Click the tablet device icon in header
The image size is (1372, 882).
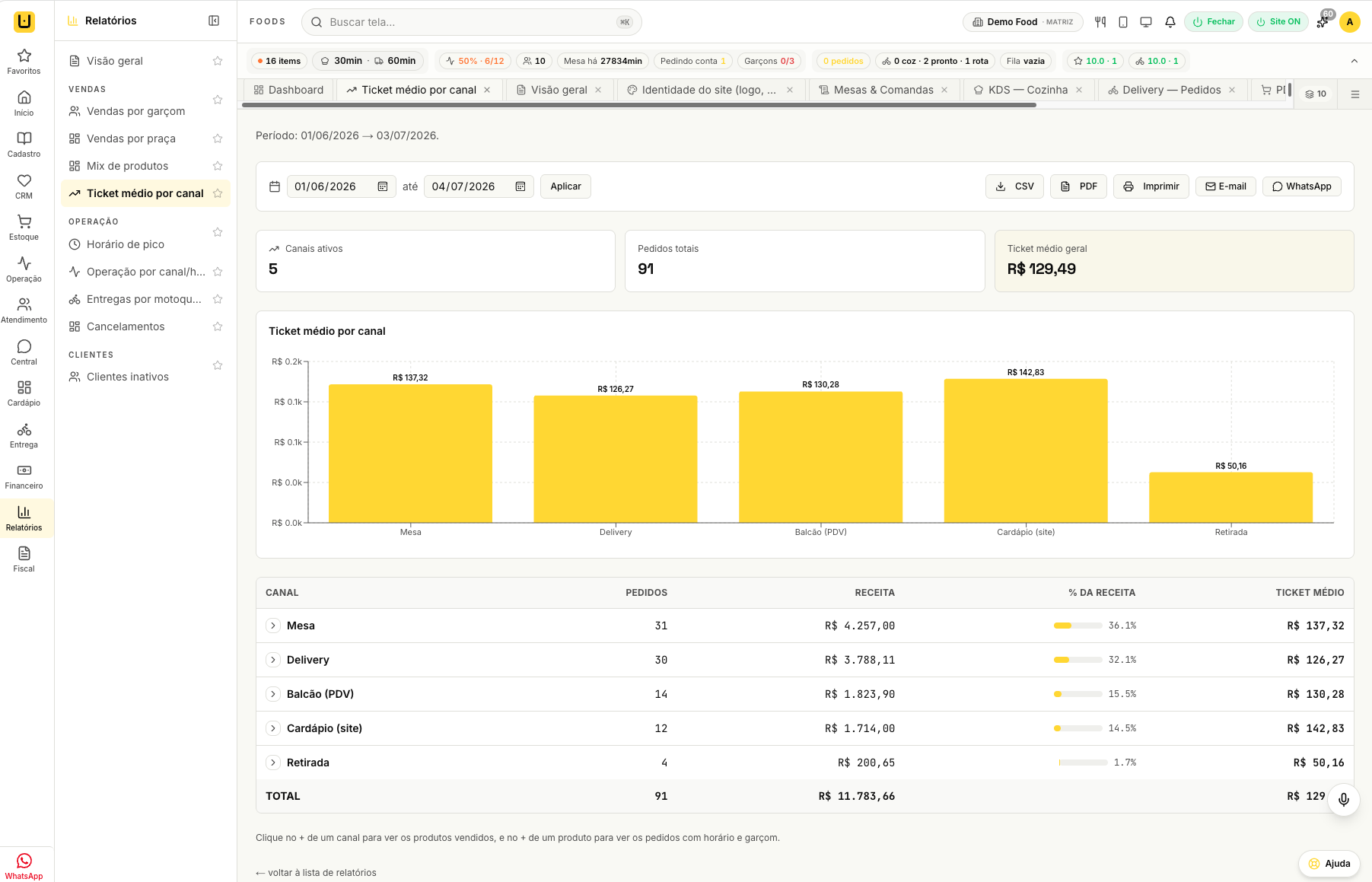click(x=1123, y=22)
